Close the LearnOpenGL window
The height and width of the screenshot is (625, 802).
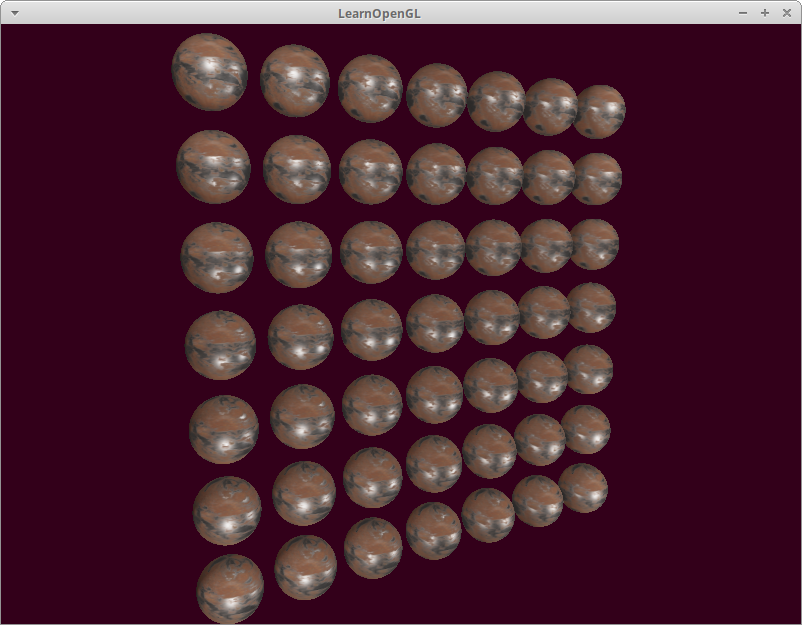[x=787, y=12]
